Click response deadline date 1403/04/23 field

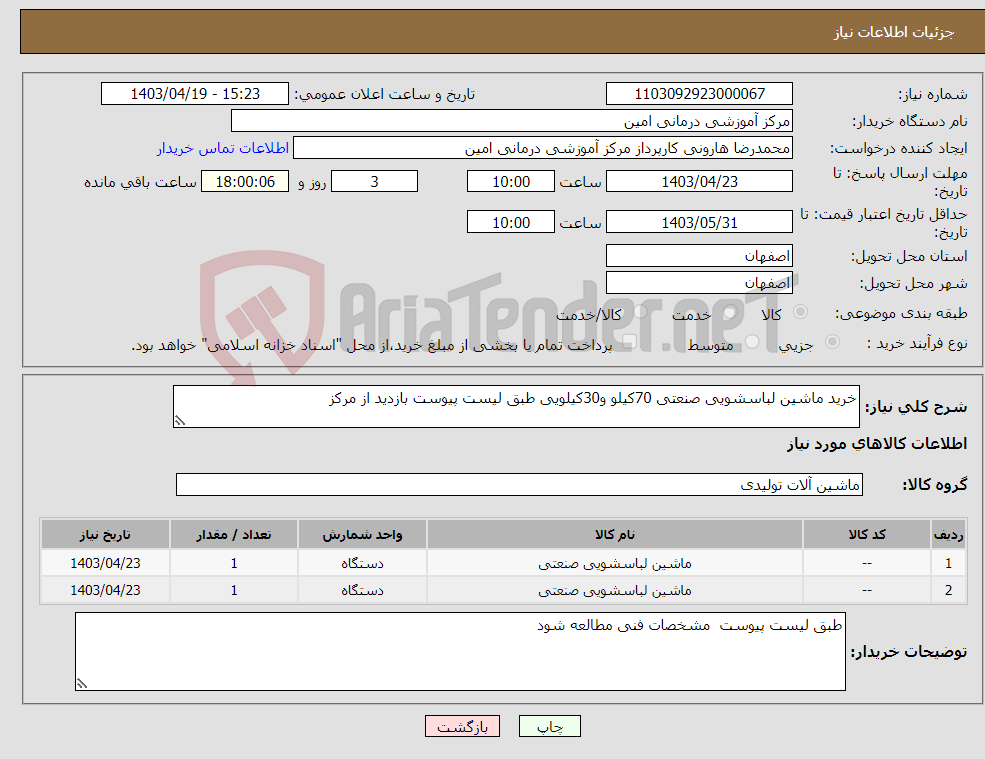click(x=699, y=182)
